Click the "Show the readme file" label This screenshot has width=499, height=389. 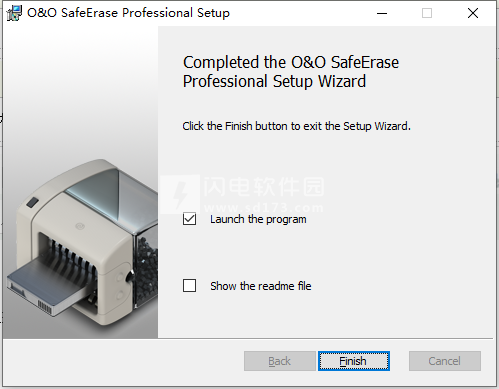(x=261, y=286)
